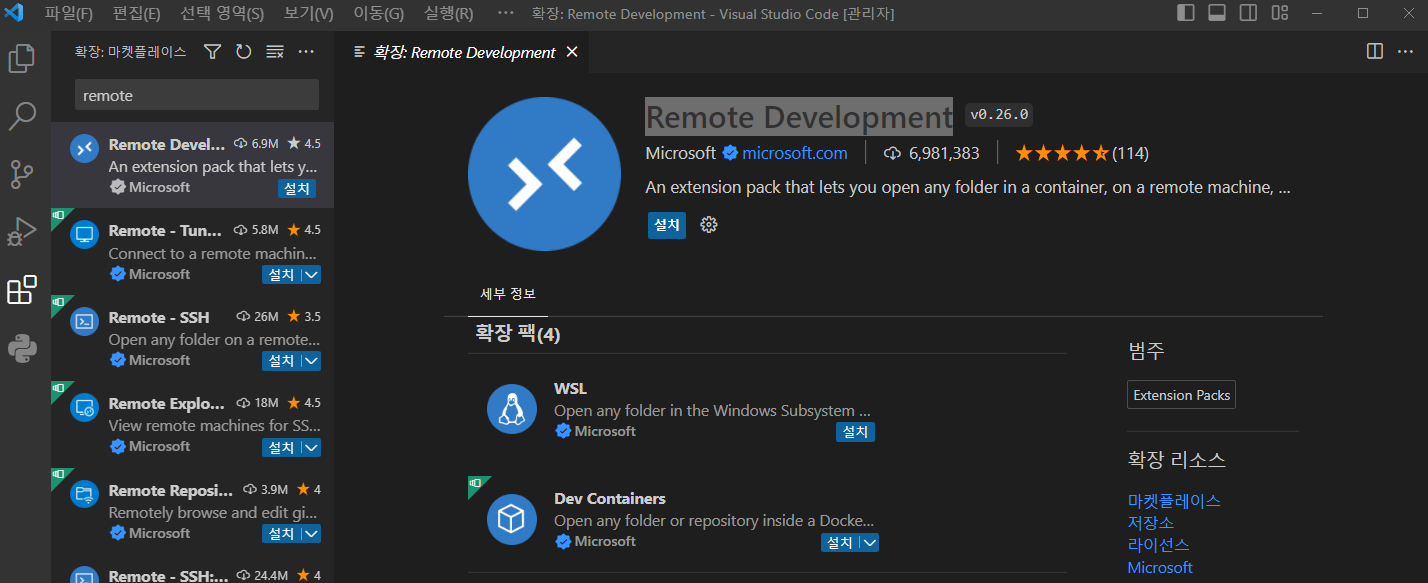1428x583 pixels.
Task: Open the 편집(E) menu
Action: [x=137, y=14]
